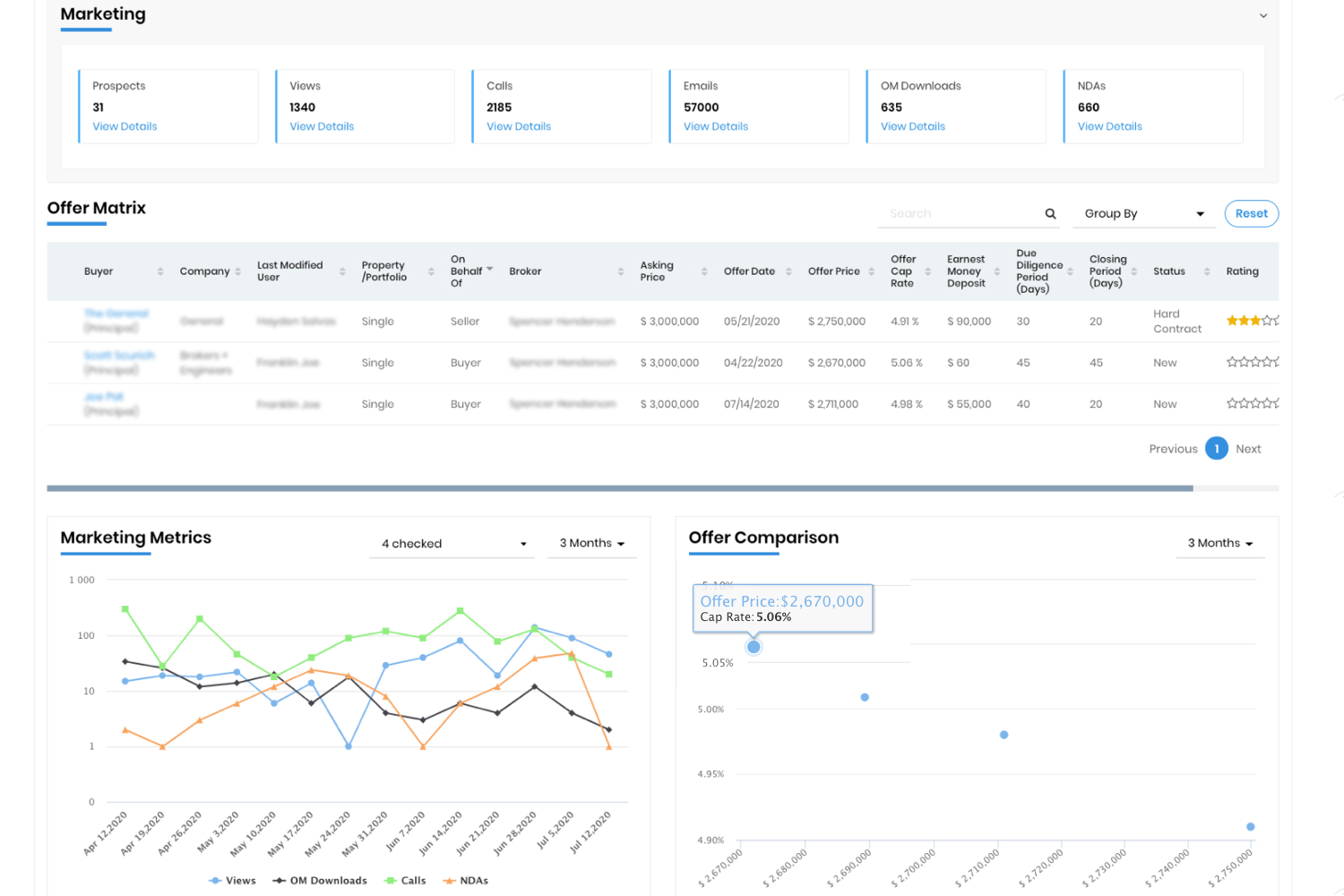Sort the Offer Price column ascending
This screenshot has height=896, width=1344.
[871, 271]
